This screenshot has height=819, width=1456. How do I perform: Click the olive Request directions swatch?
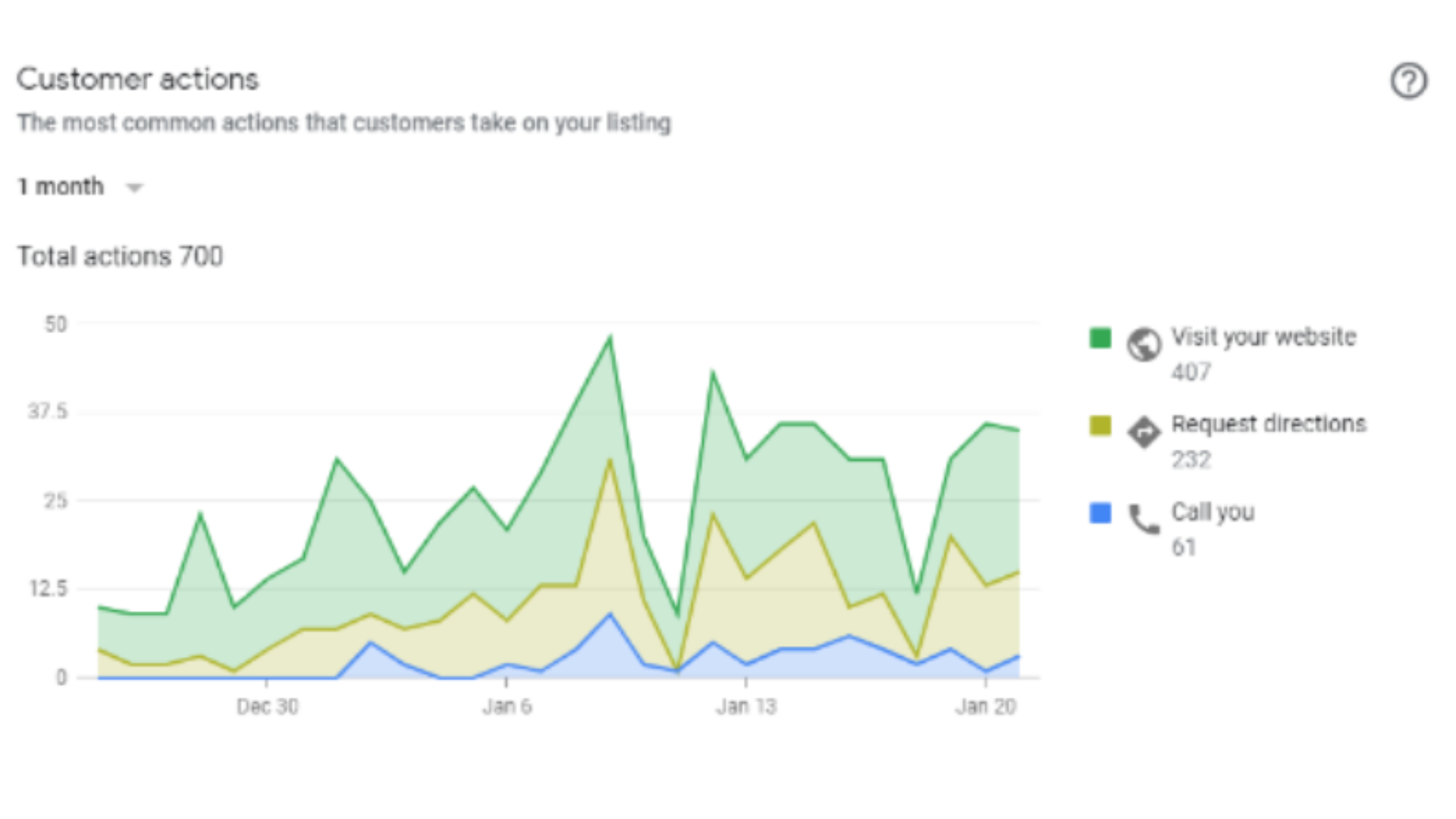pyautogui.click(x=1100, y=425)
